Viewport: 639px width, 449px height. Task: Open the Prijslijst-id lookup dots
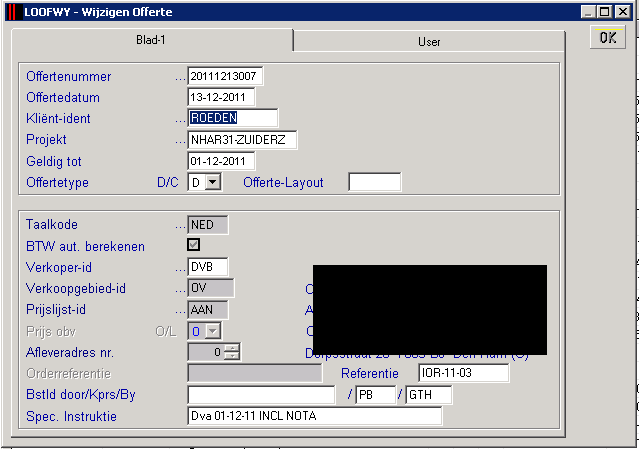click(x=180, y=311)
